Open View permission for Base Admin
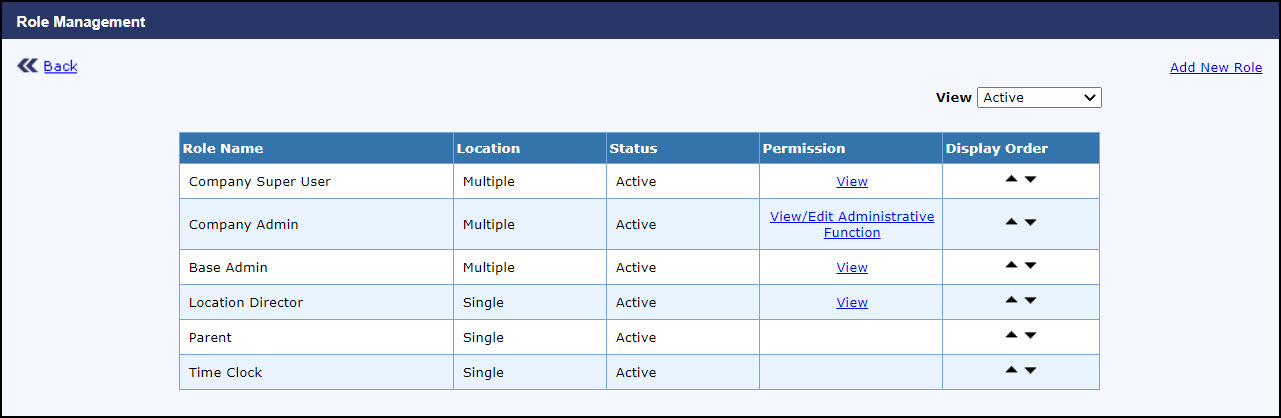The width and height of the screenshot is (1281, 418). (852, 268)
